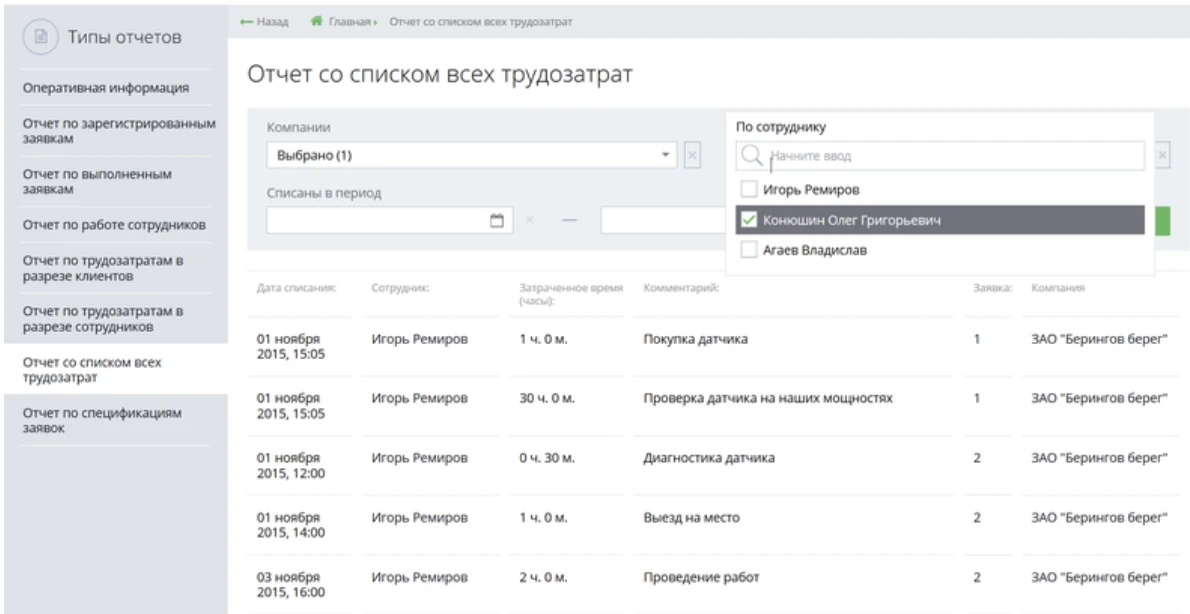Click the home icon in breadcrumbs
This screenshot has width=1190, height=614.
(x=317, y=21)
